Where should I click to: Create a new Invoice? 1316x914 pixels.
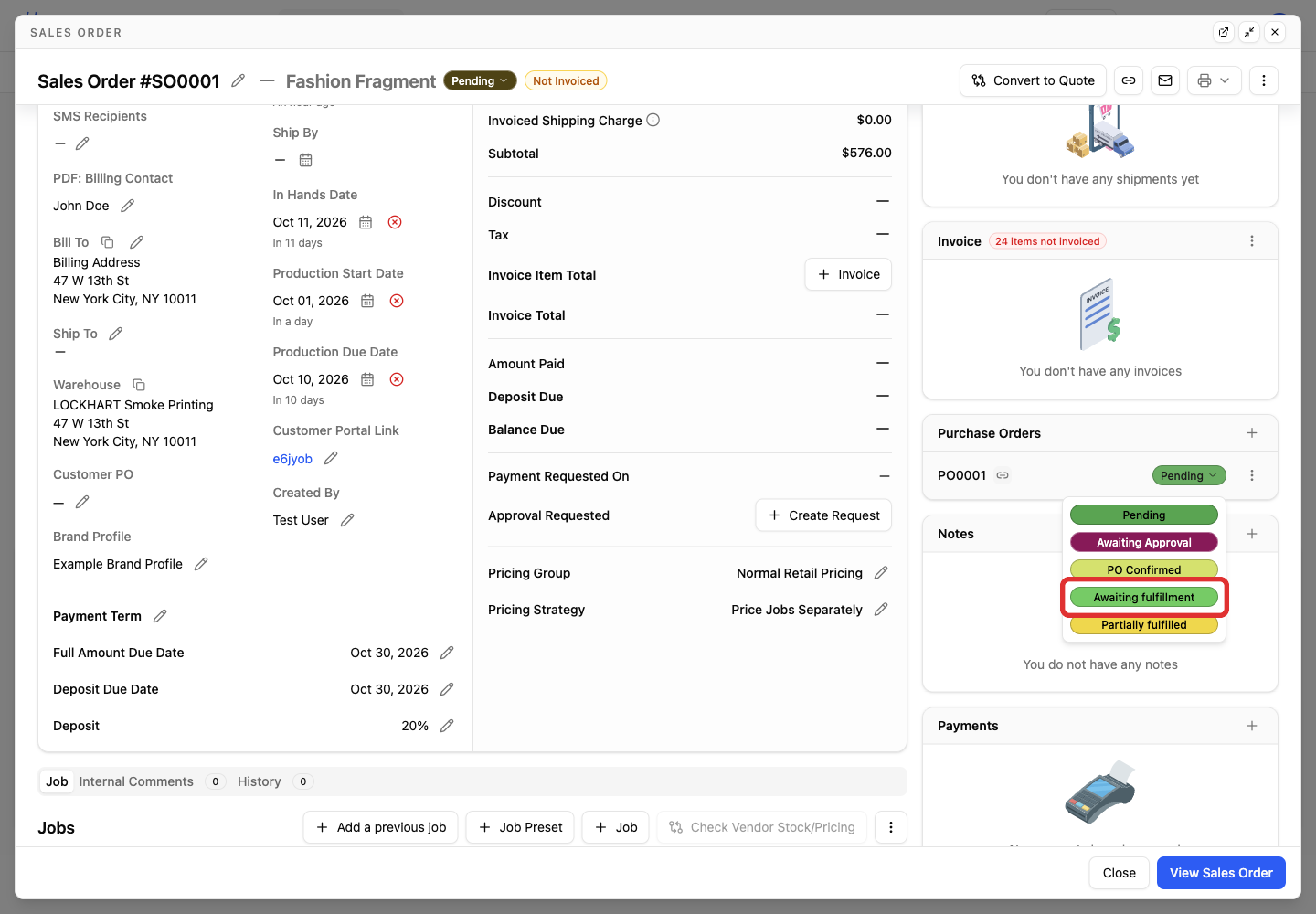848,274
